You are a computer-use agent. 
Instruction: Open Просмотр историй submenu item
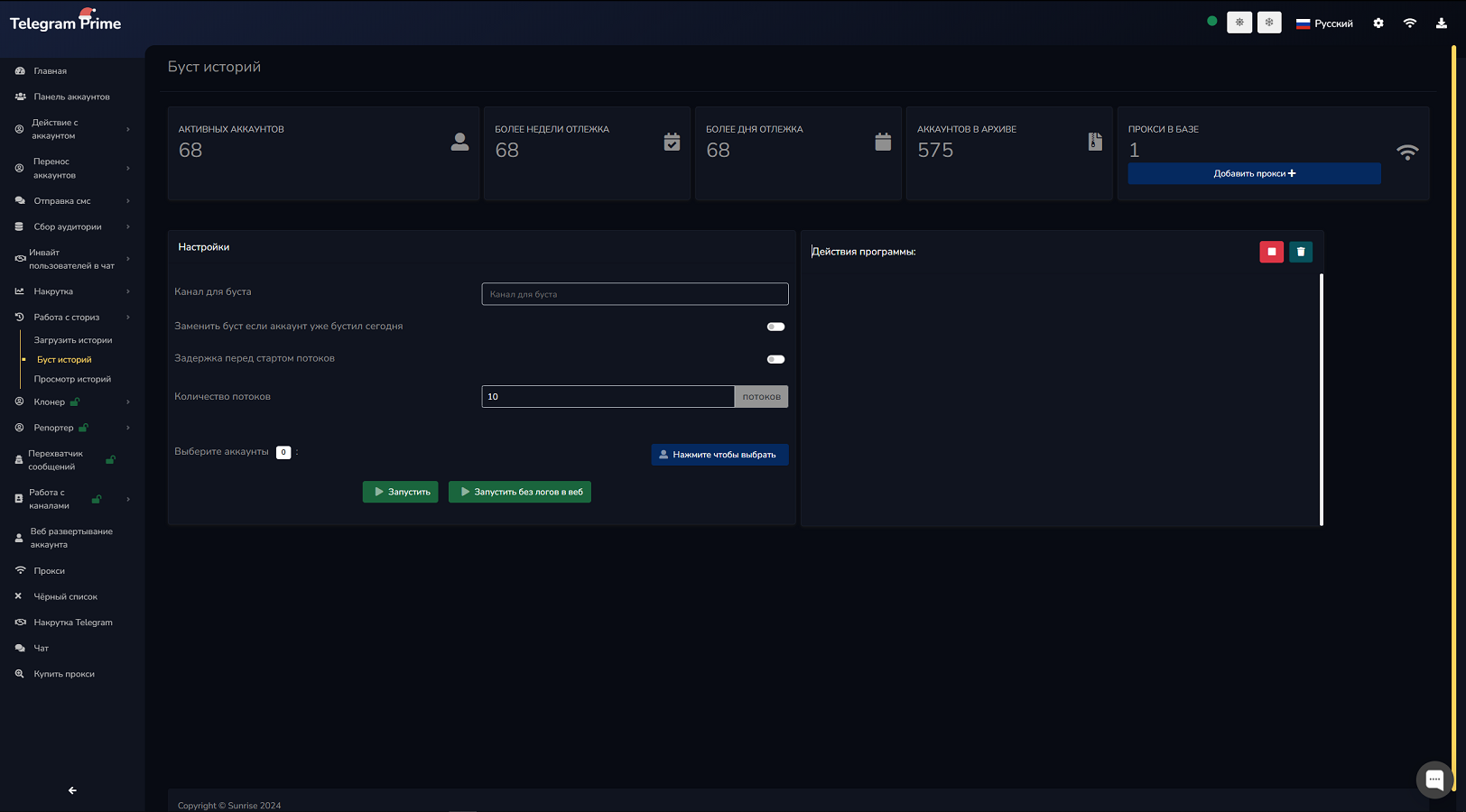(x=72, y=379)
